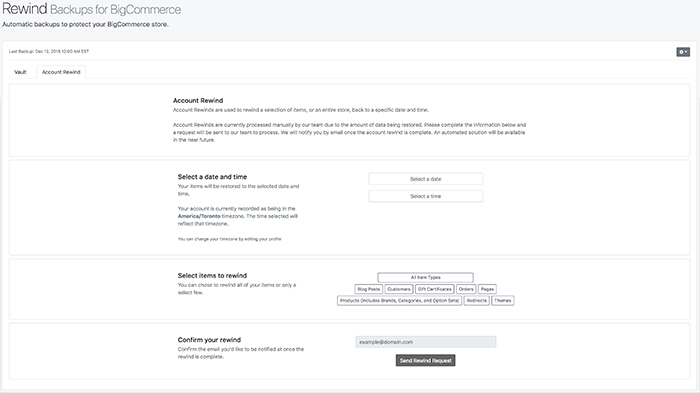Open the Select a date picker

point(425,179)
